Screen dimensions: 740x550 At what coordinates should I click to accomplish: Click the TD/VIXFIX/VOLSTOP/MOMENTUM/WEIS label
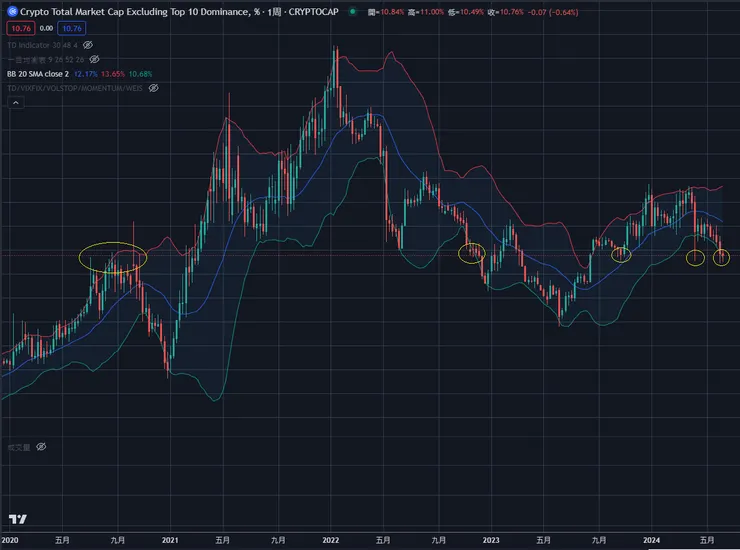point(75,88)
